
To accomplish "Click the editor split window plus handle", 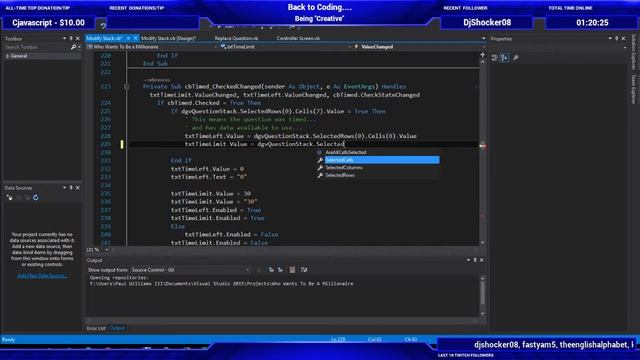I will coord(482,55).
